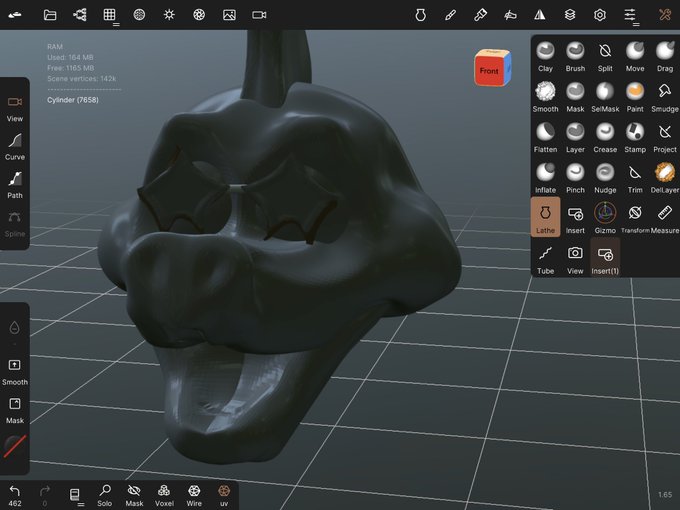Select the Stamp tool

(635, 137)
